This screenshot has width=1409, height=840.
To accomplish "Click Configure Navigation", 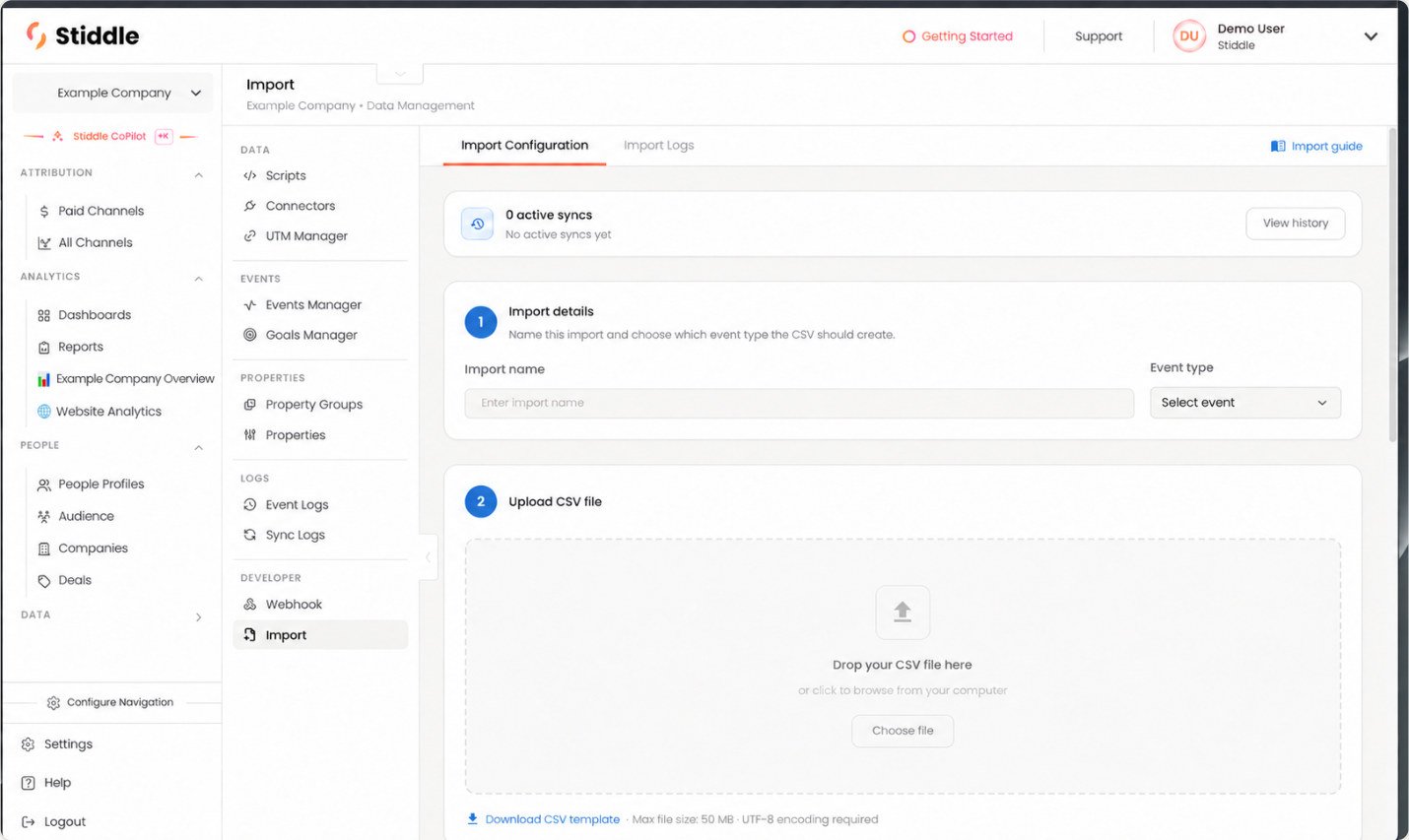I will [110, 703].
